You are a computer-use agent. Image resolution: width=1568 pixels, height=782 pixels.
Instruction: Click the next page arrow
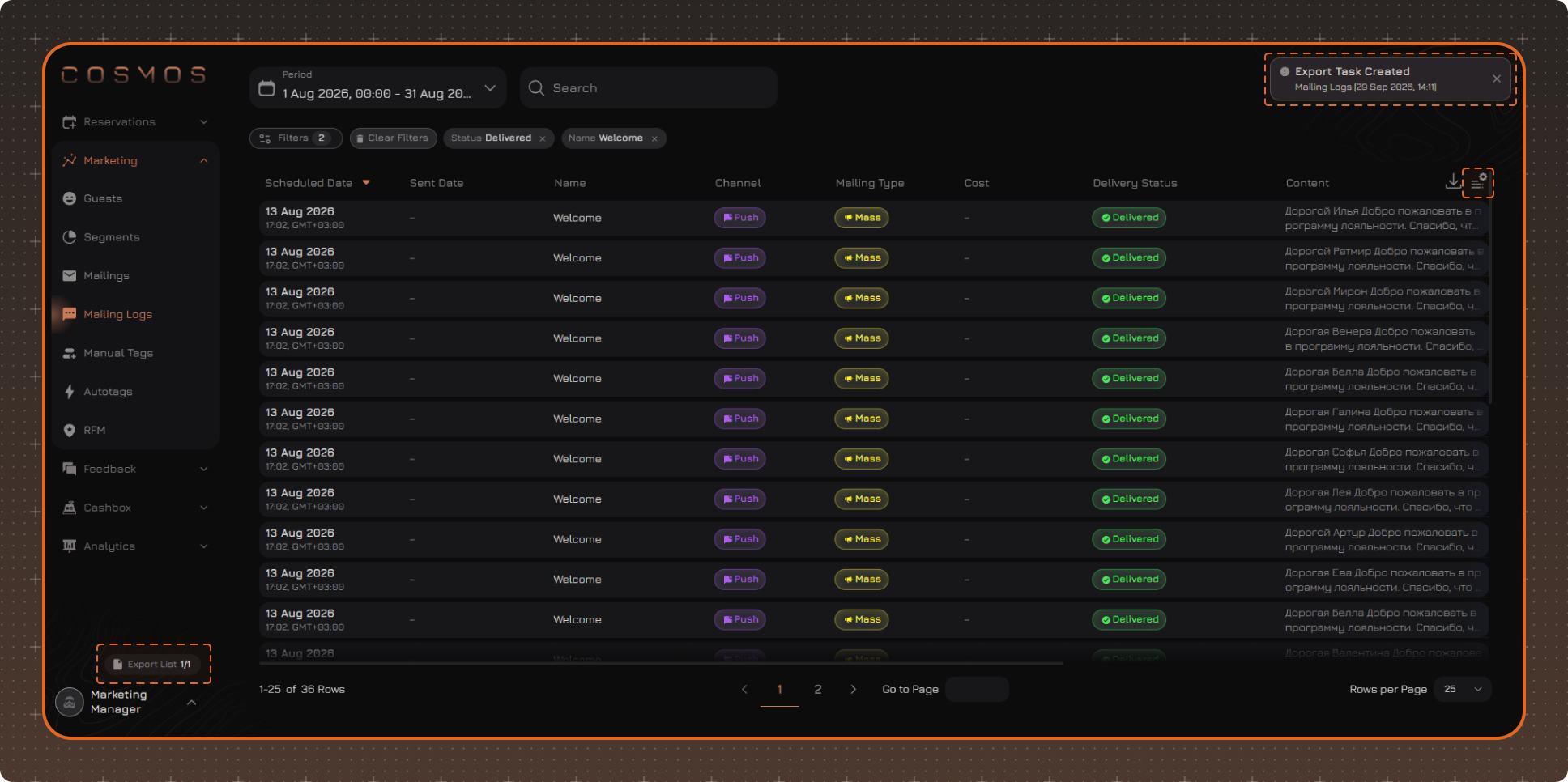click(x=853, y=690)
